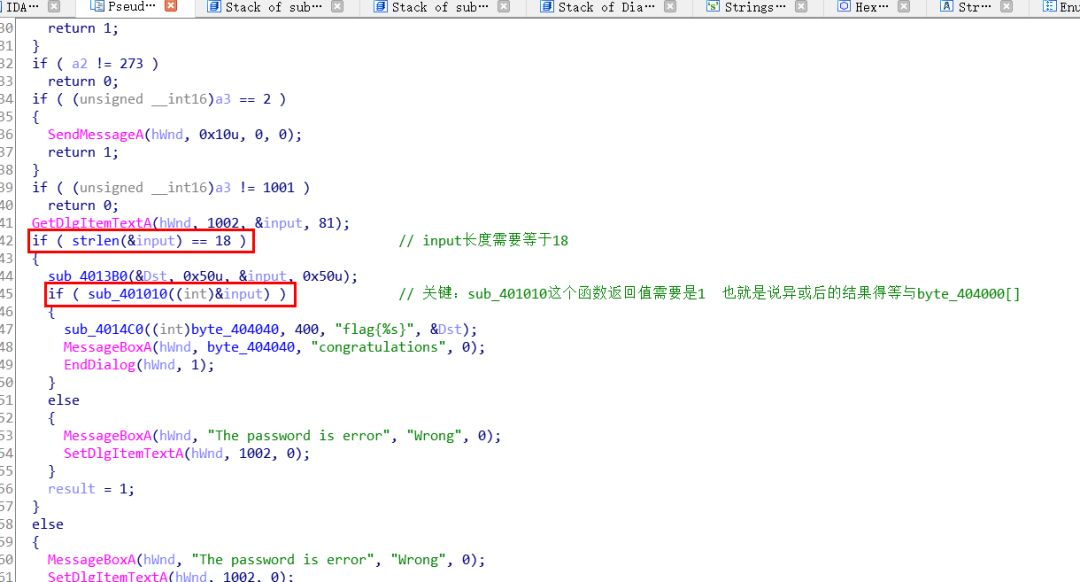Click the value 18 in the strlen check
The image size is (1080, 582).
tap(223, 240)
